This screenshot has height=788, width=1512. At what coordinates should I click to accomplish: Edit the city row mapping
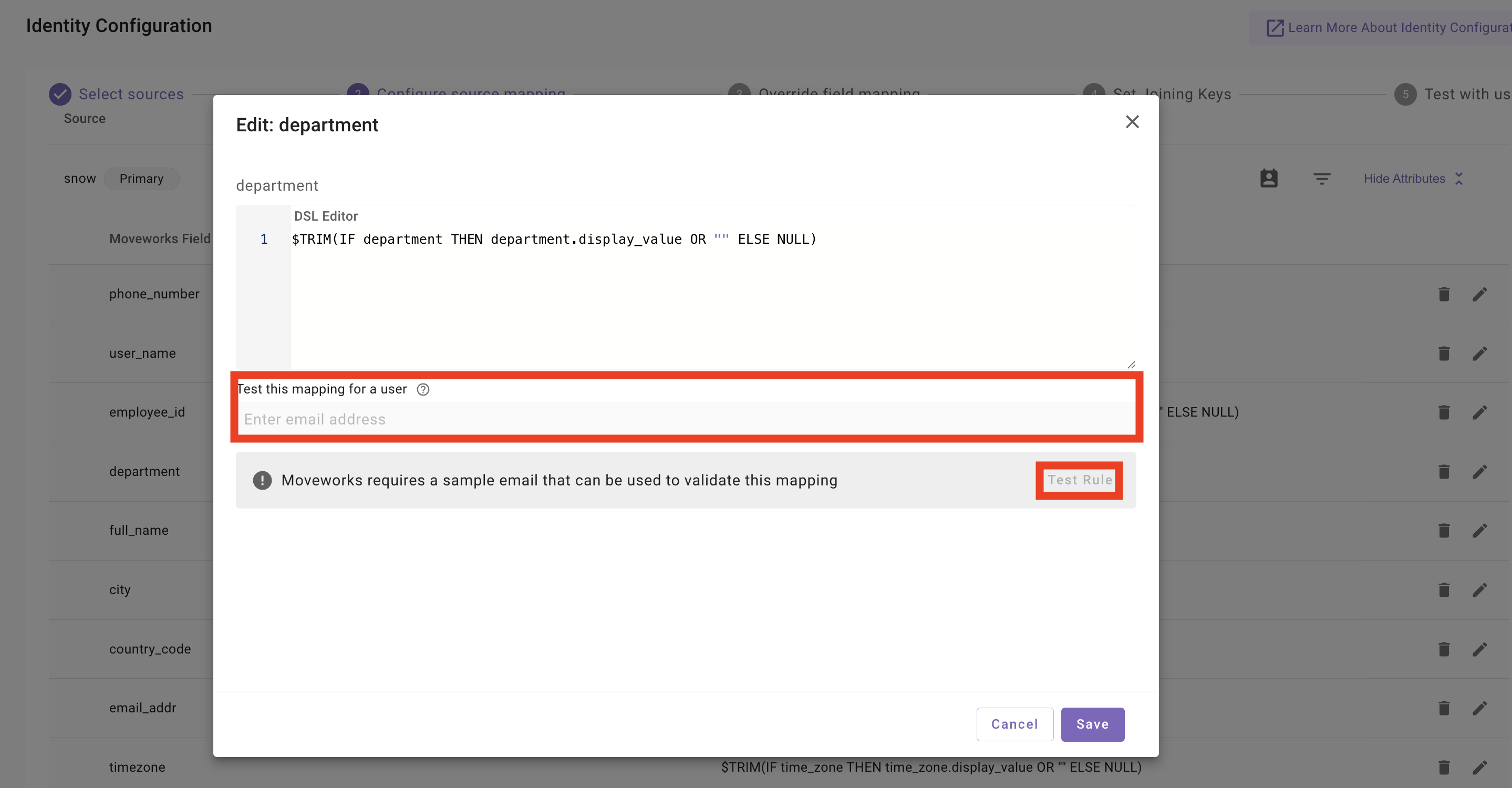tap(1480, 589)
